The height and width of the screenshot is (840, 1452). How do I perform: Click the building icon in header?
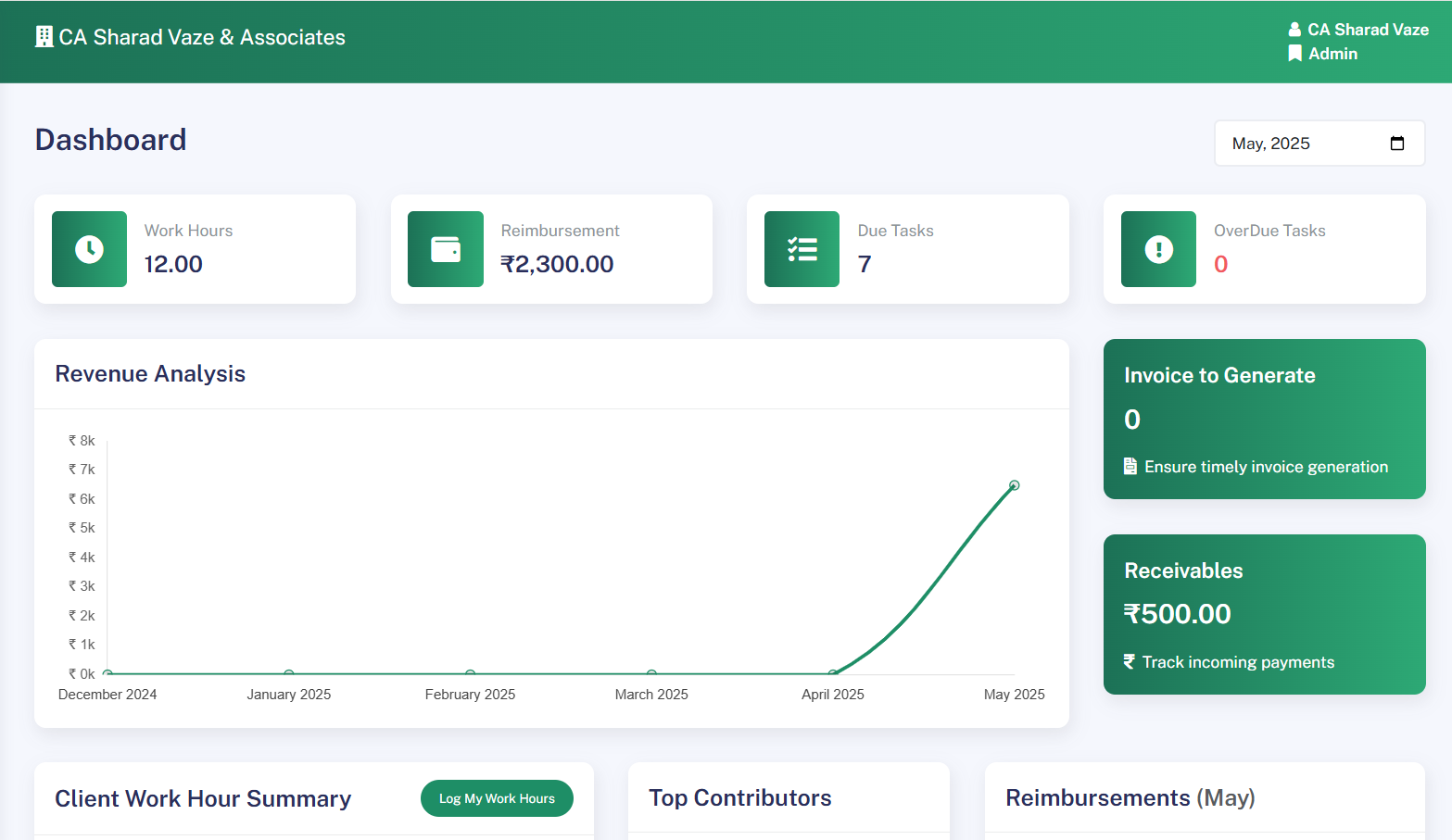pyautogui.click(x=44, y=37)
